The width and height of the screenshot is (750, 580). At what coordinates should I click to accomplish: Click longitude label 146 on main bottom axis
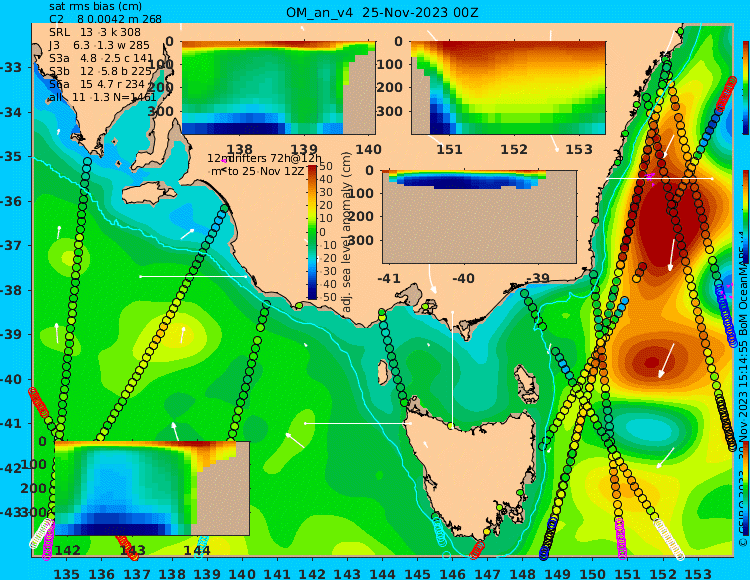point(452,573)
